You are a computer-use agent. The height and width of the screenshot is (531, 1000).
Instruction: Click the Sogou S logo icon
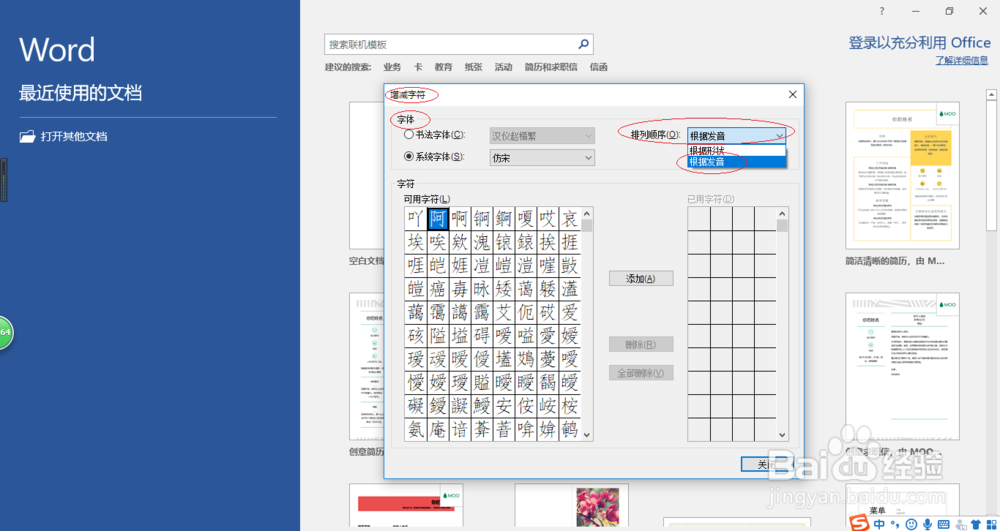point(861,524)
